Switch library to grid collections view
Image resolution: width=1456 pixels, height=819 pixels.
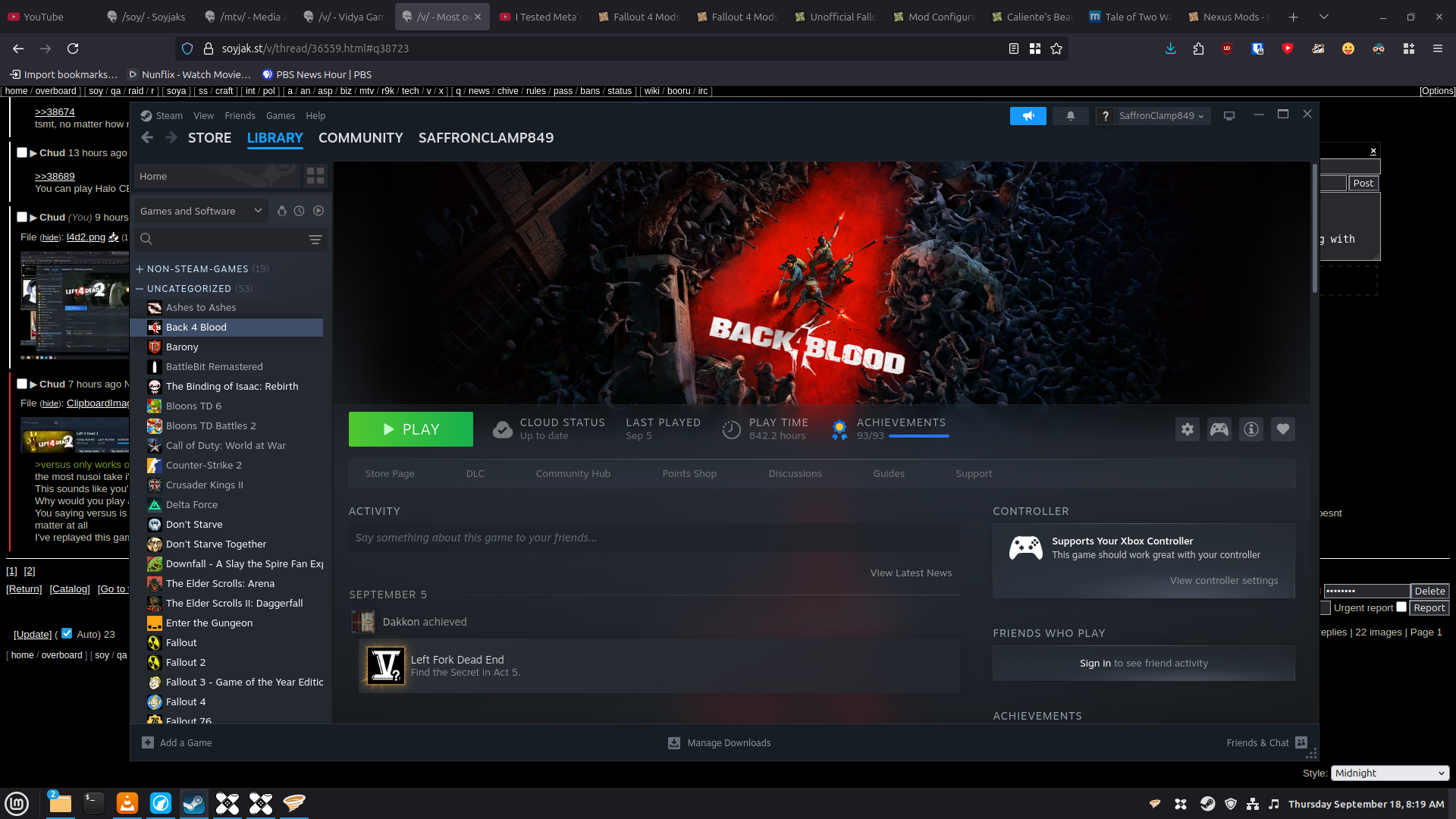(x=315, y=176)
